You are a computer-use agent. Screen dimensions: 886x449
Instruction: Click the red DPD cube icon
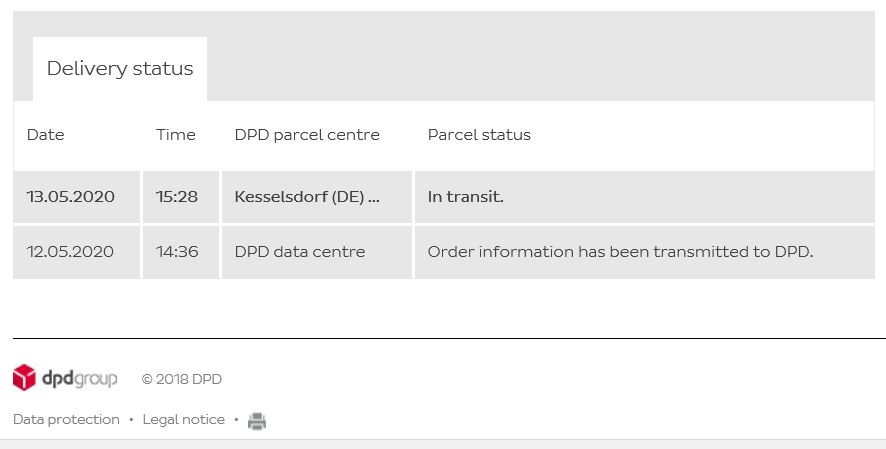(x=24, y=377)
